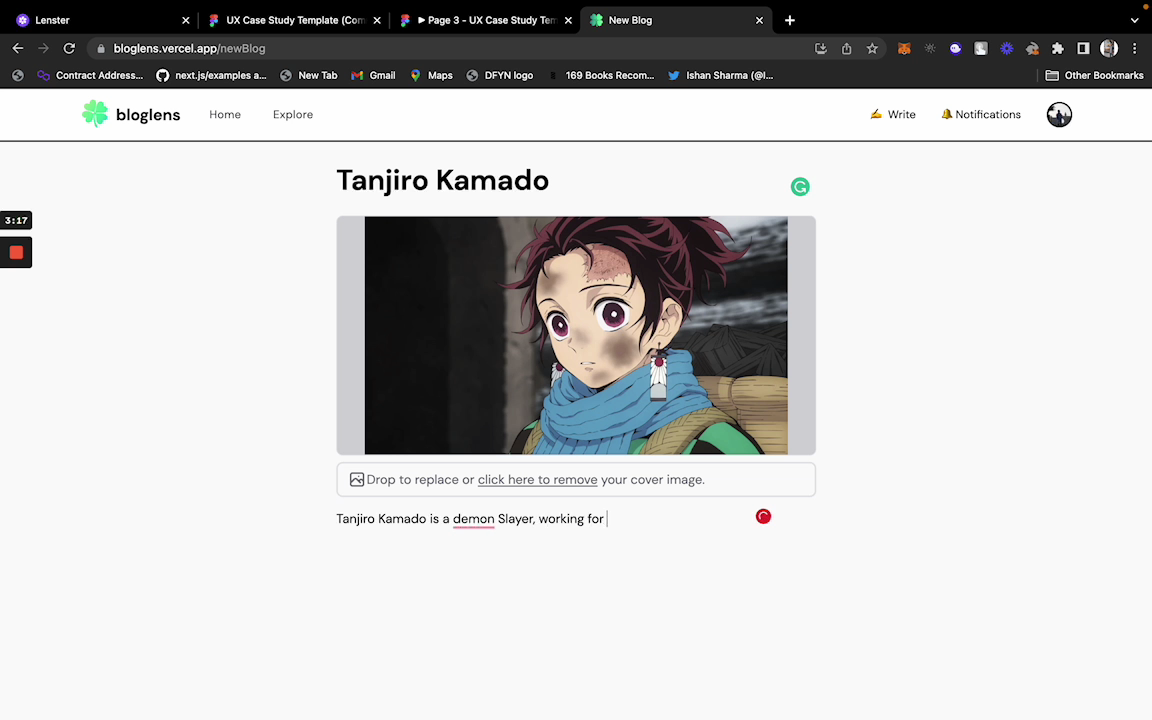The image size is (1152, 720).
Task: Open a new browser tab
Action: click(x=790, y=21)
